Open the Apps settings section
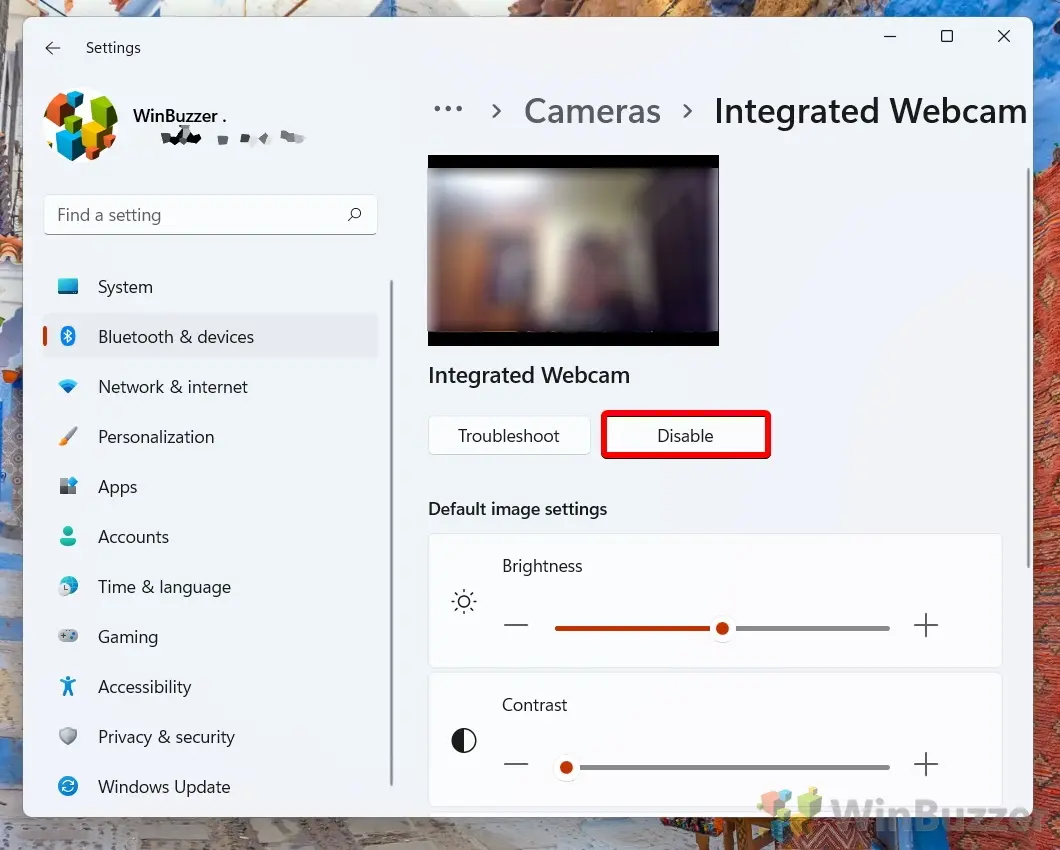 click(117, 487)
